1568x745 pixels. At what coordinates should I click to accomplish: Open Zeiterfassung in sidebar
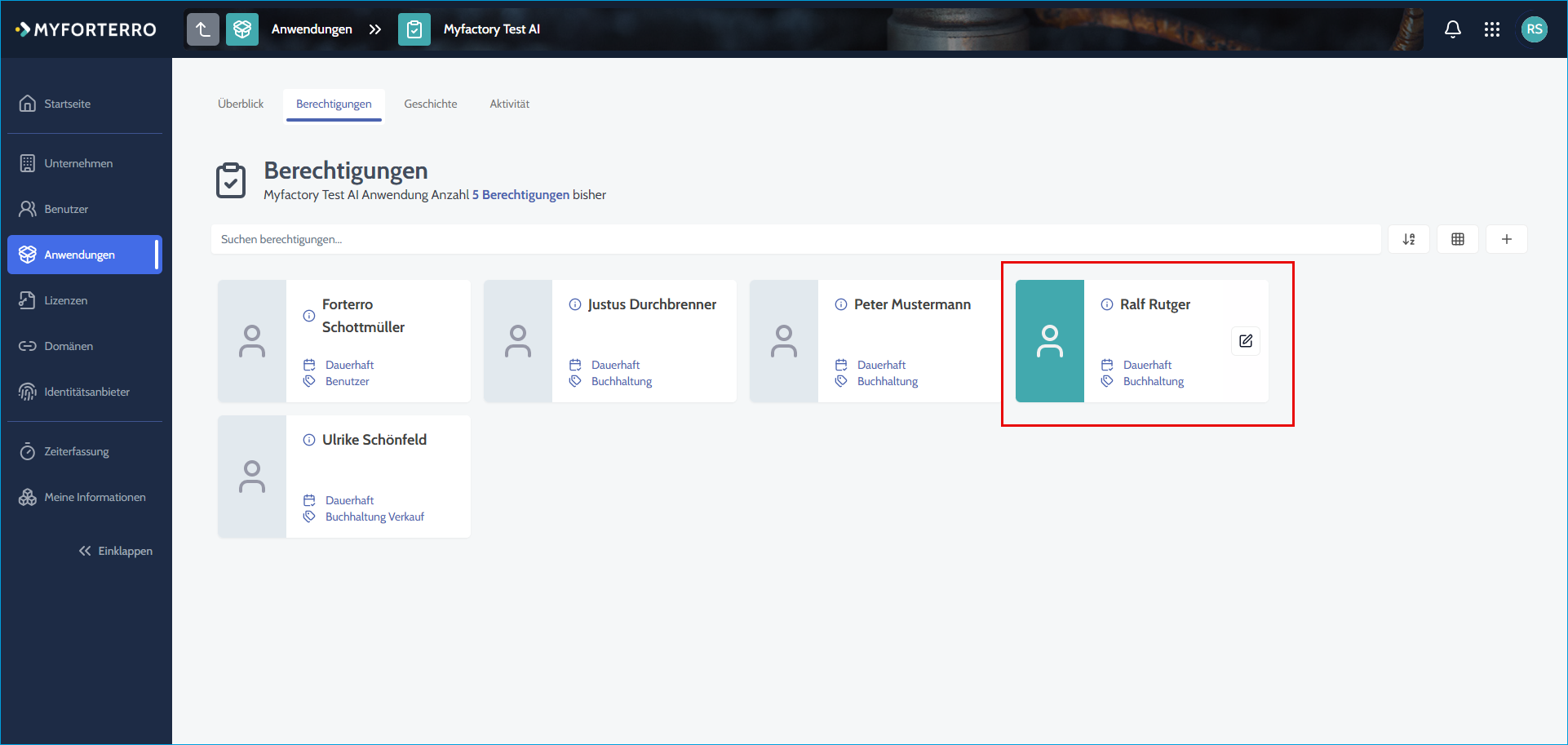(85, 451)
